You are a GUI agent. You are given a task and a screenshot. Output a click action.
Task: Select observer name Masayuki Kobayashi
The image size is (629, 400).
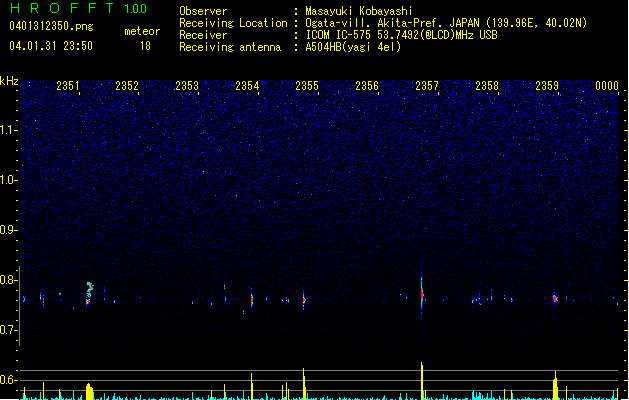pos(359,11)
